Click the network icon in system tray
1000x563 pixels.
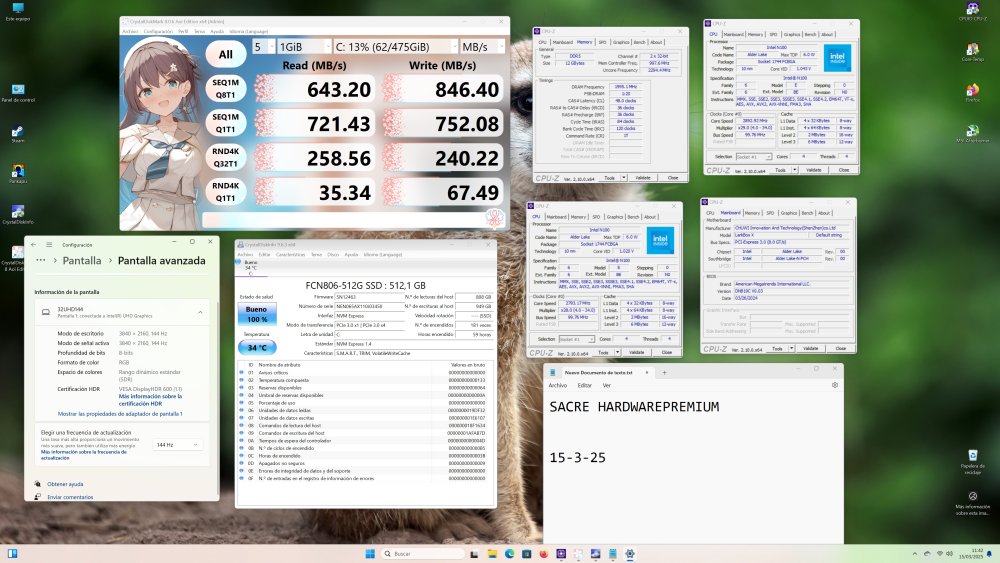coord(939,553)
